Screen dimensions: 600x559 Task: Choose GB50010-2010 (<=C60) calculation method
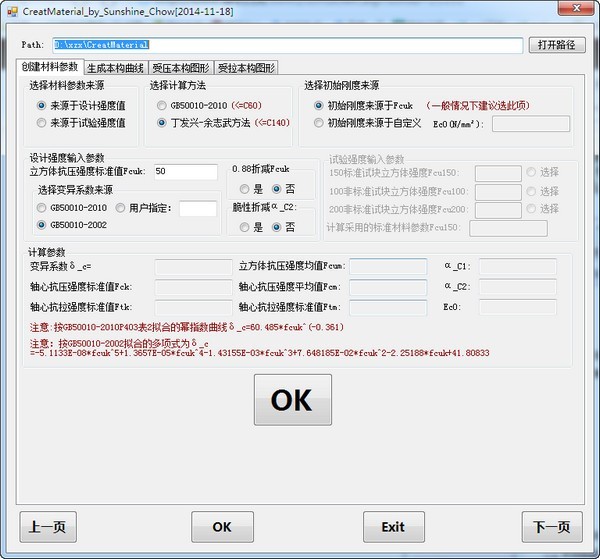coord(162,105)
